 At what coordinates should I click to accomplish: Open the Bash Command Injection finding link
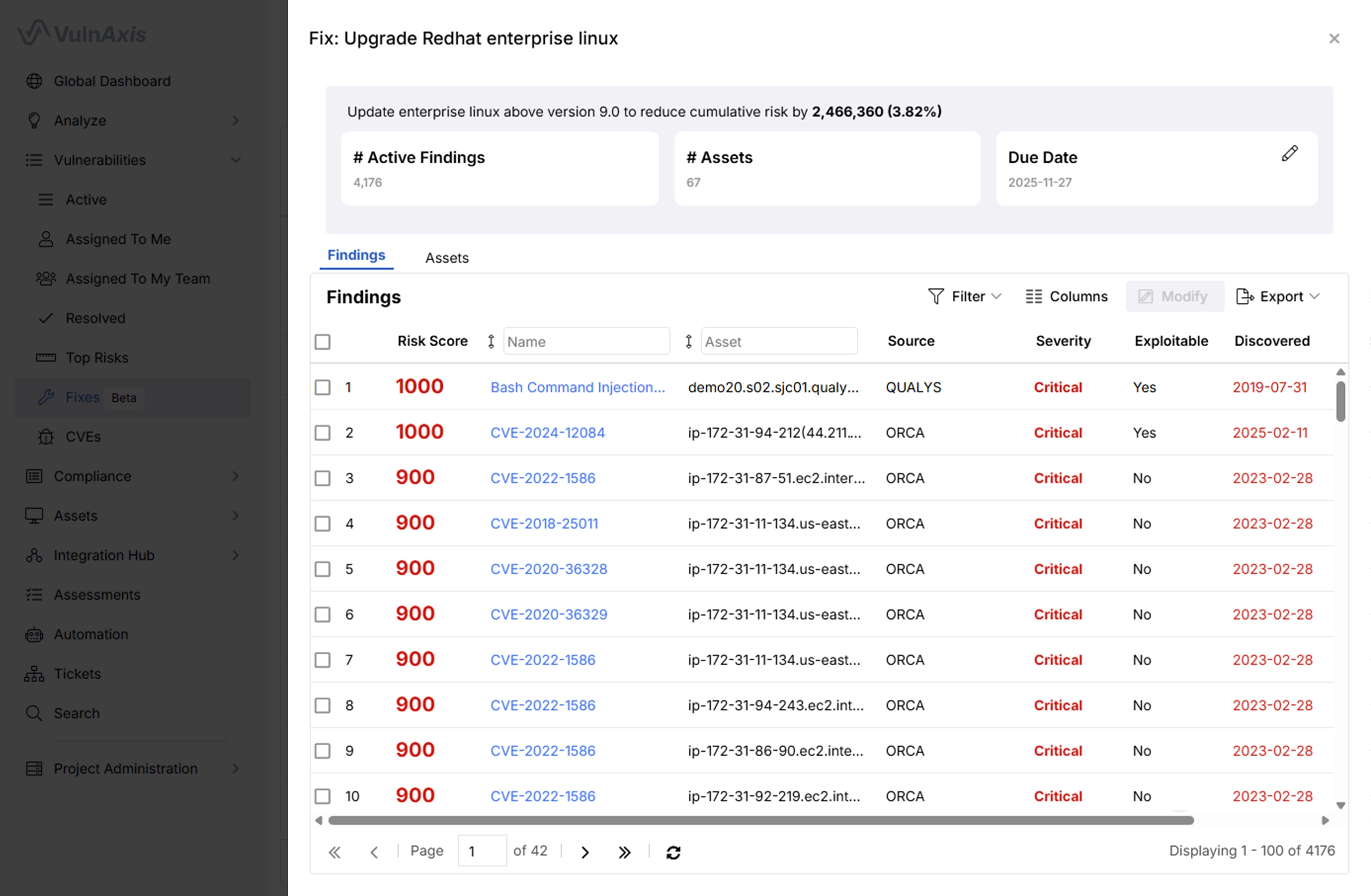[577, 388]
